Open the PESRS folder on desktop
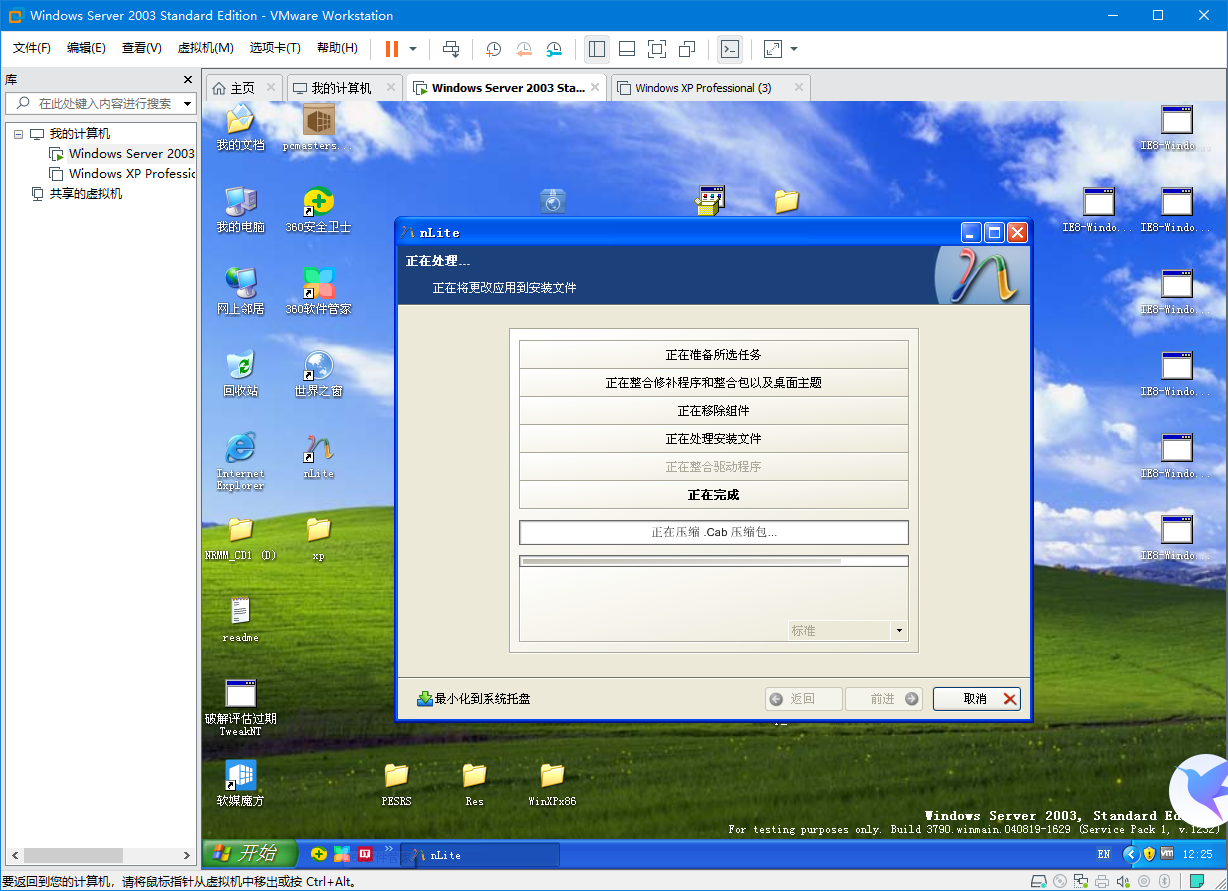 [x=396, y=784]
